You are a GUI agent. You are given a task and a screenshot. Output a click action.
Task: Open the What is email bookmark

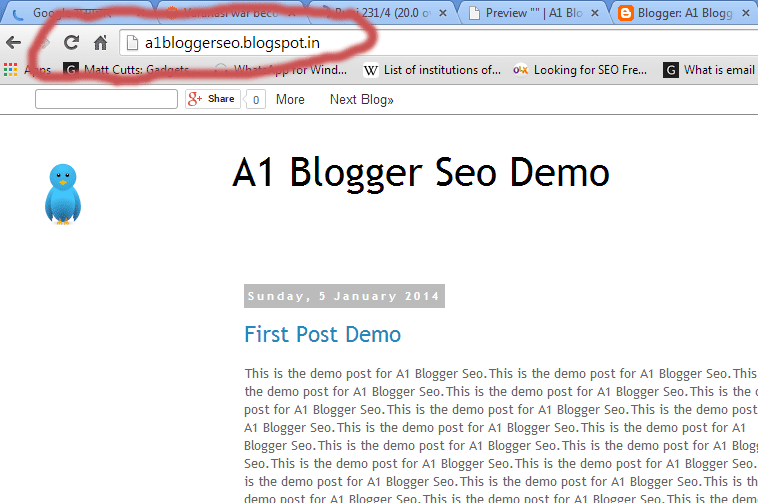pos(709,70)
